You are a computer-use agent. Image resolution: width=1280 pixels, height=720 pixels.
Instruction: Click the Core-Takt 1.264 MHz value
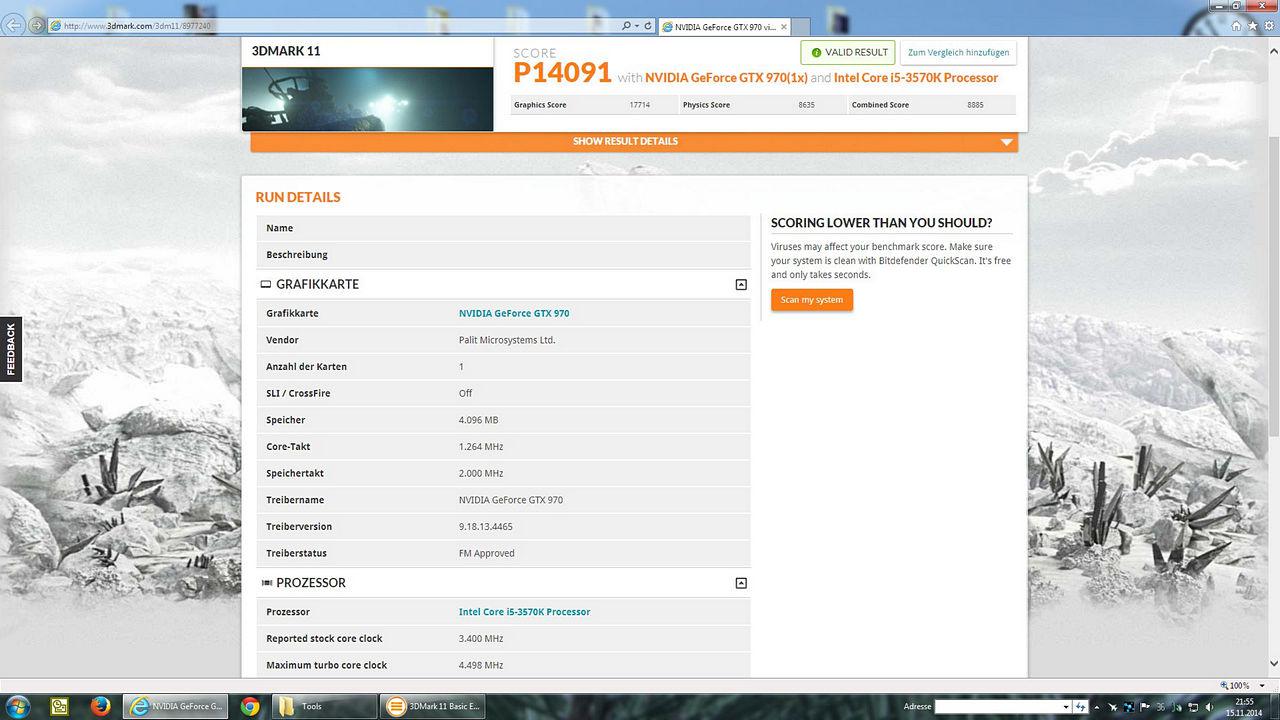481,446
